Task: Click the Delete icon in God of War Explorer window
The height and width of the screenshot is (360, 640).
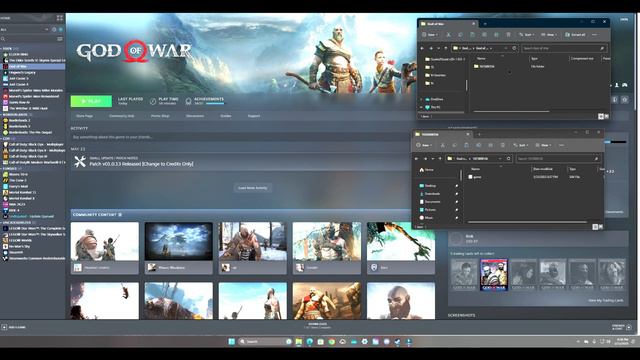Action: (508, 35)
